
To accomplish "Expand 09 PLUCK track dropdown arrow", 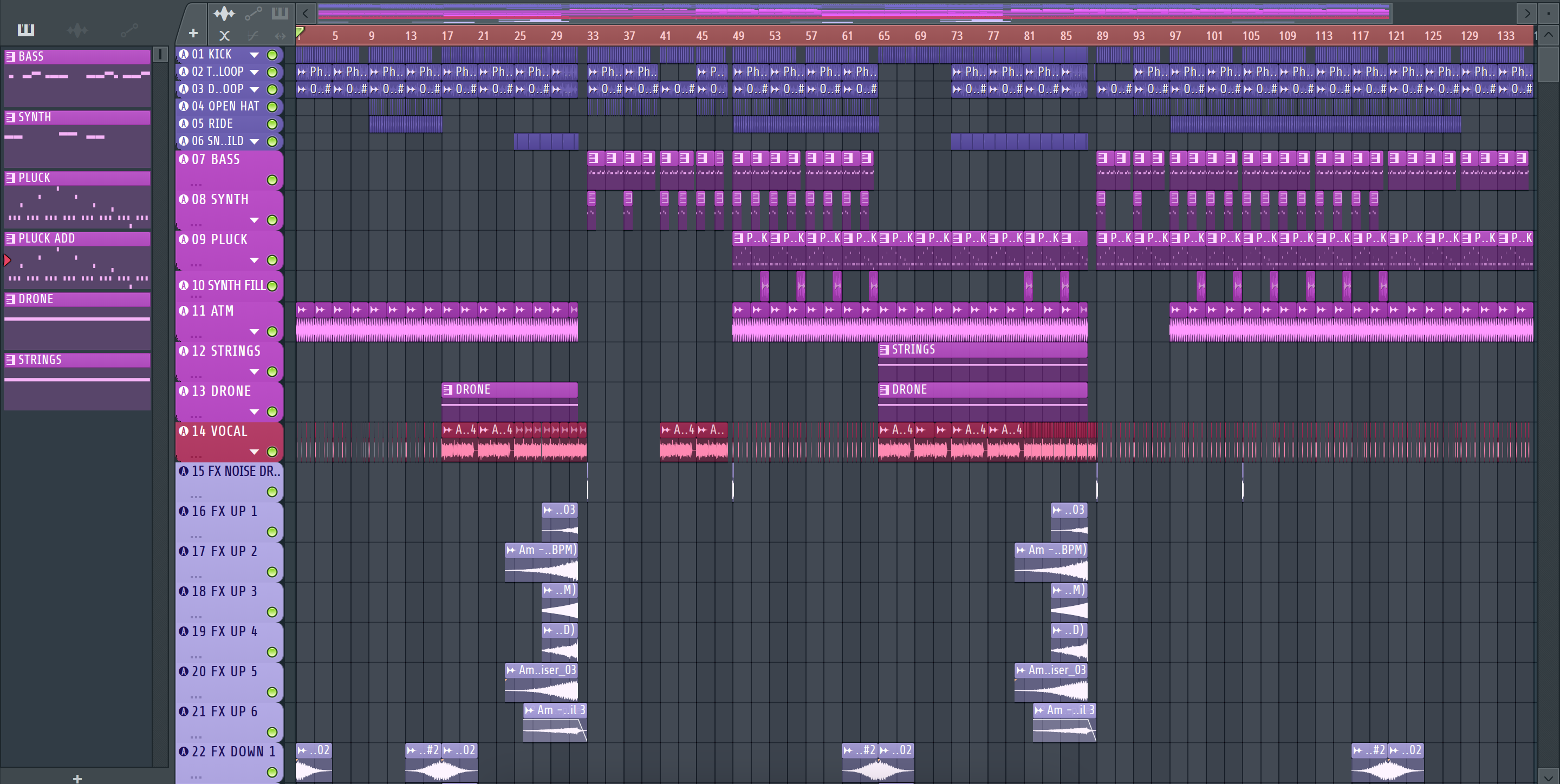I will click(255, 260).
